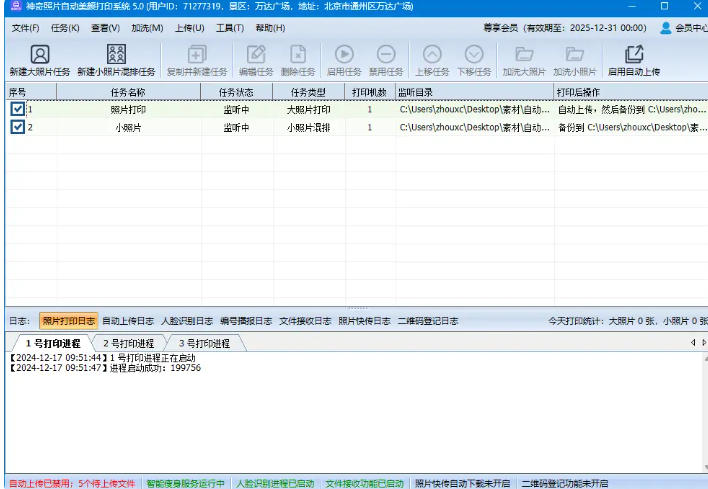Click the 小照片混排 task type cell
708x489 pixels.
point(308,128)
